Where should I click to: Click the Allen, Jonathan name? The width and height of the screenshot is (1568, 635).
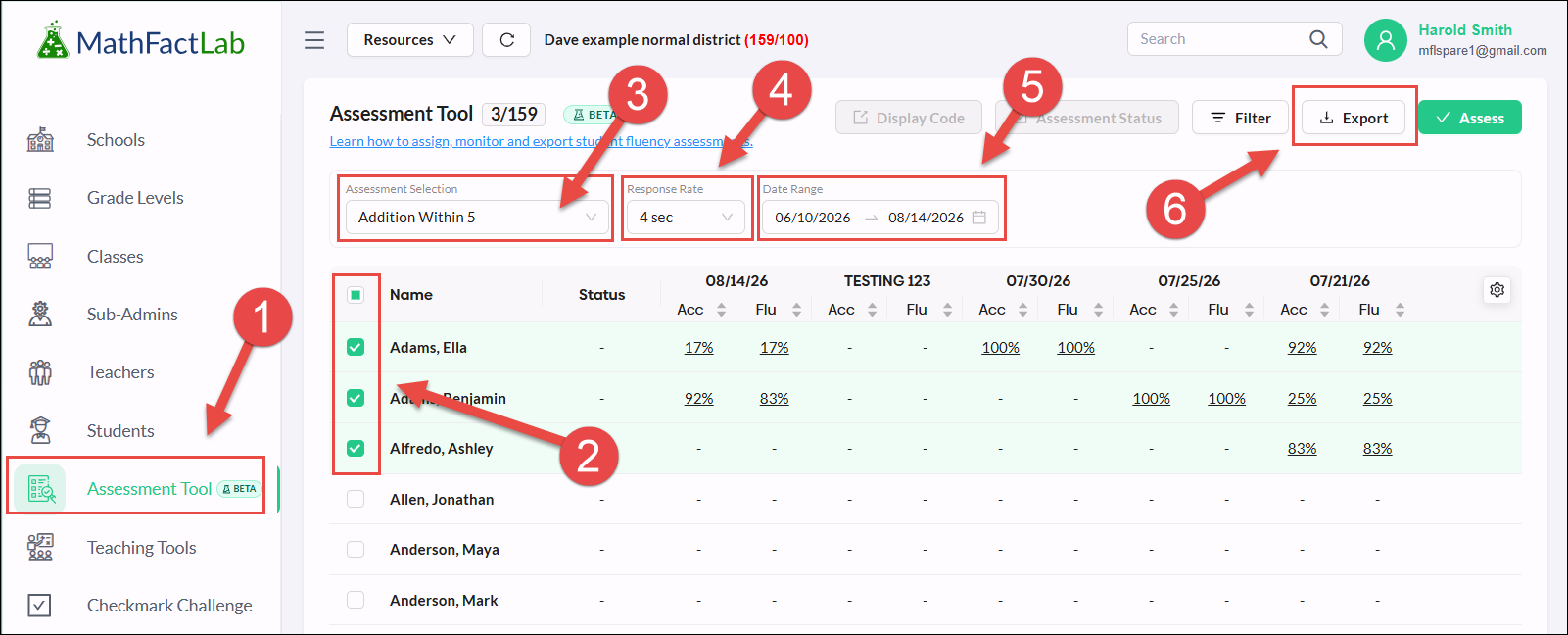click(x=442, y=500)
